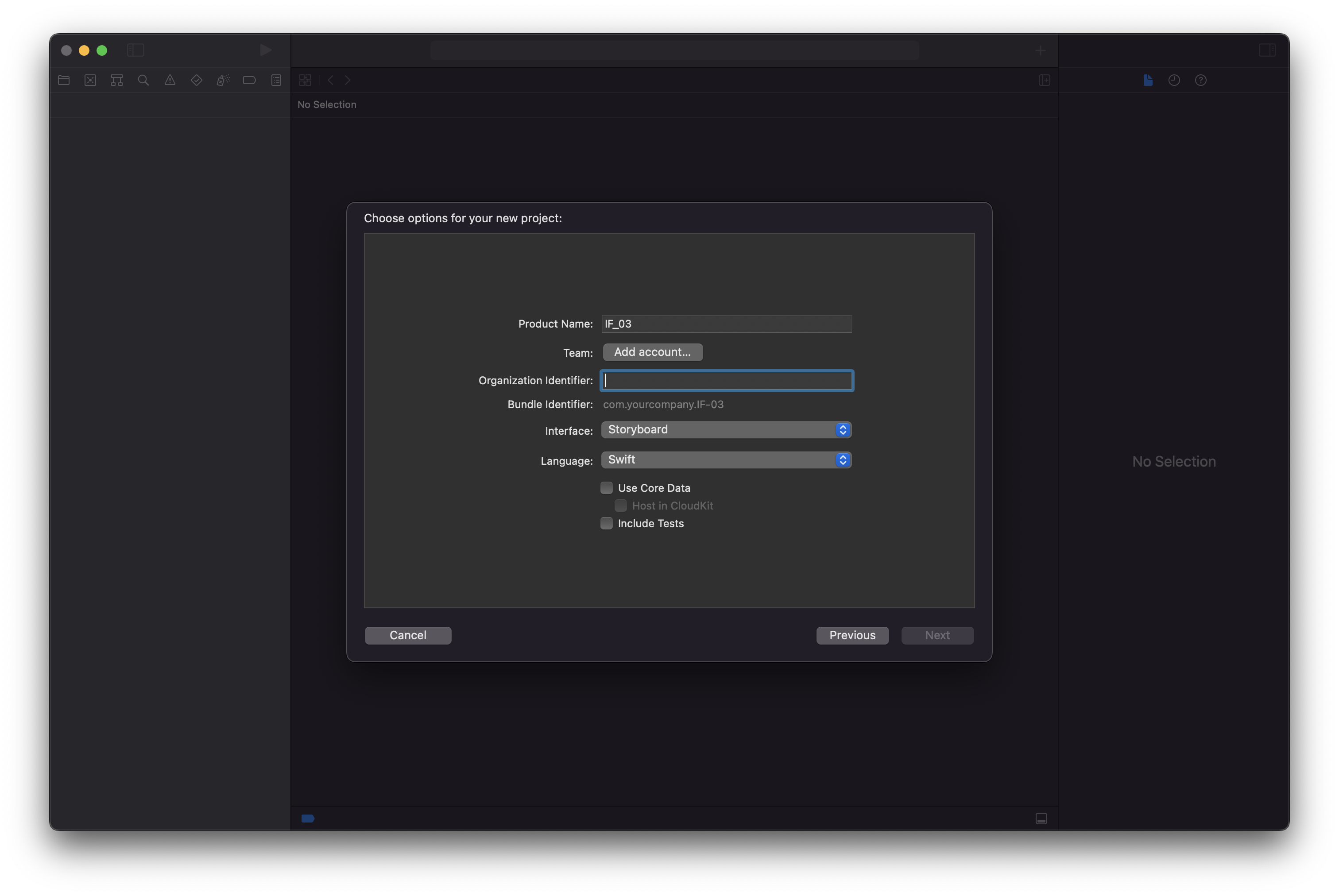Click the Add account... button
The width and height of the screenshot is (1339, 896).
tap(653, 352)
